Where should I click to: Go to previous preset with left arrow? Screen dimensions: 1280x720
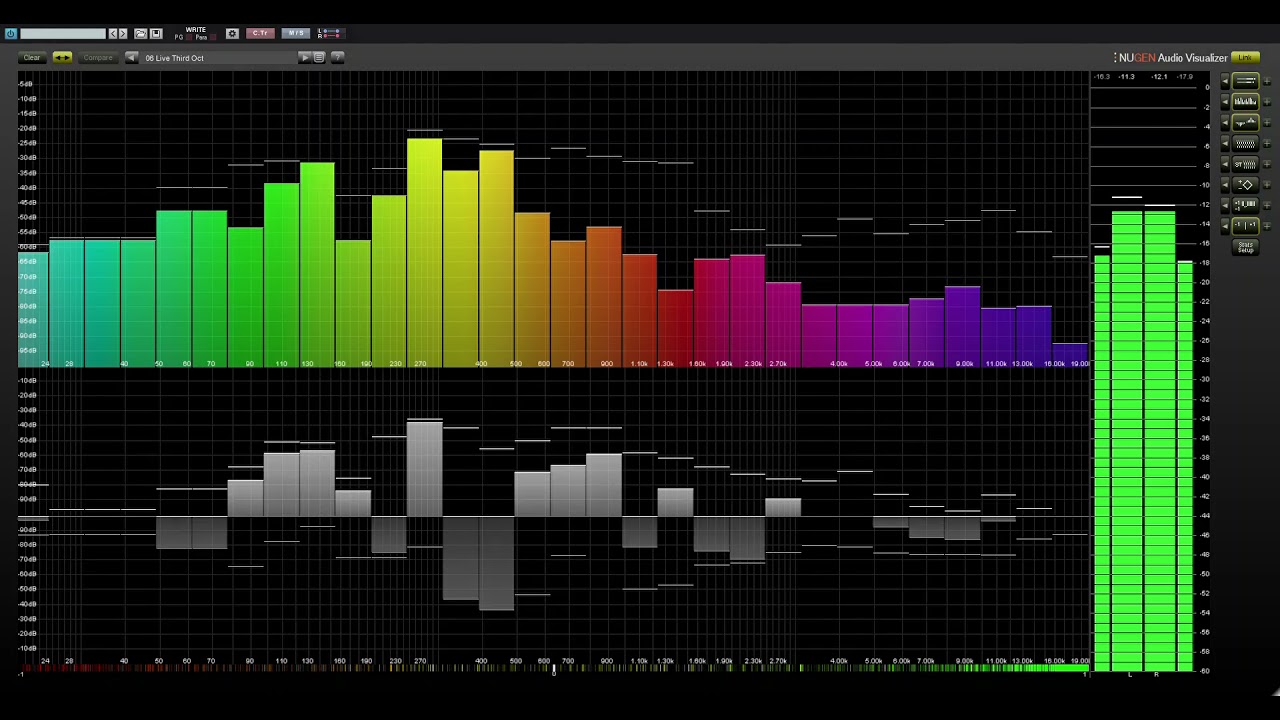click(x=131, y=58)
